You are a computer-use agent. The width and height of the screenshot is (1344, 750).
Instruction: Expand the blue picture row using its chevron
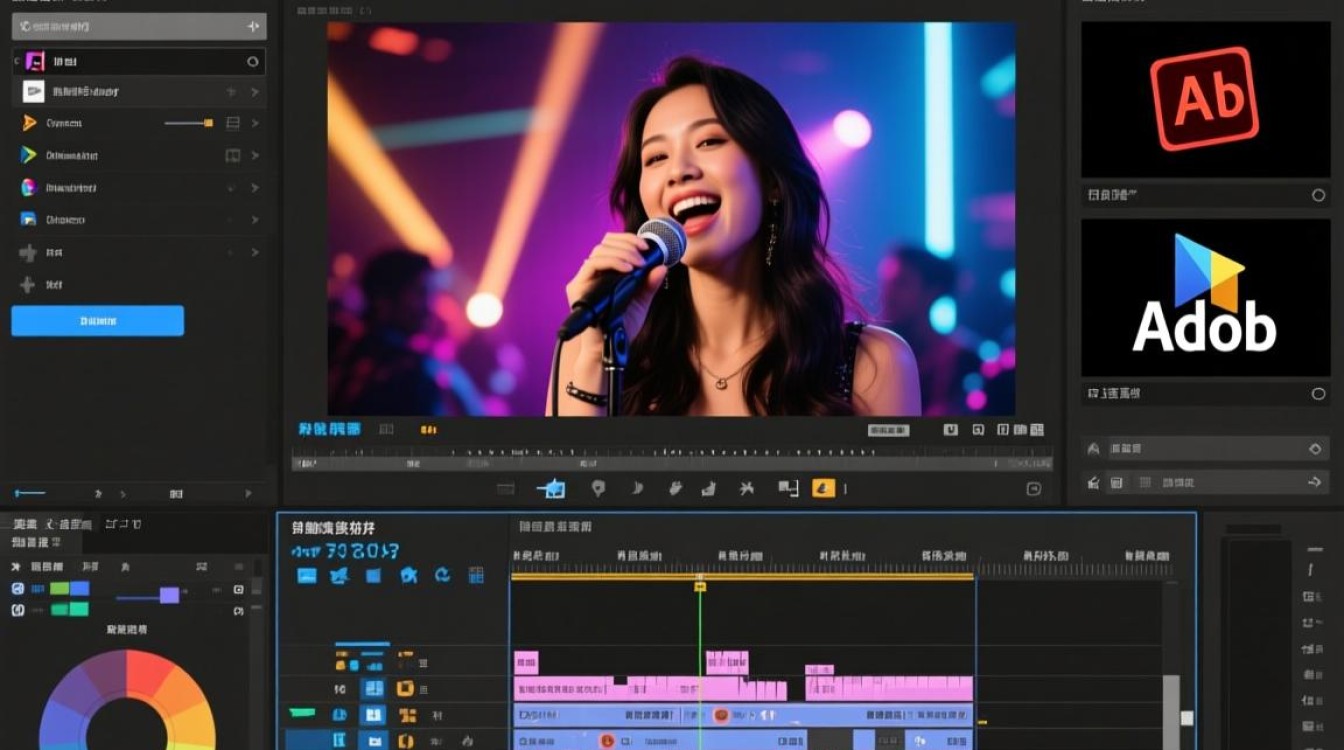tap(254, 220)
